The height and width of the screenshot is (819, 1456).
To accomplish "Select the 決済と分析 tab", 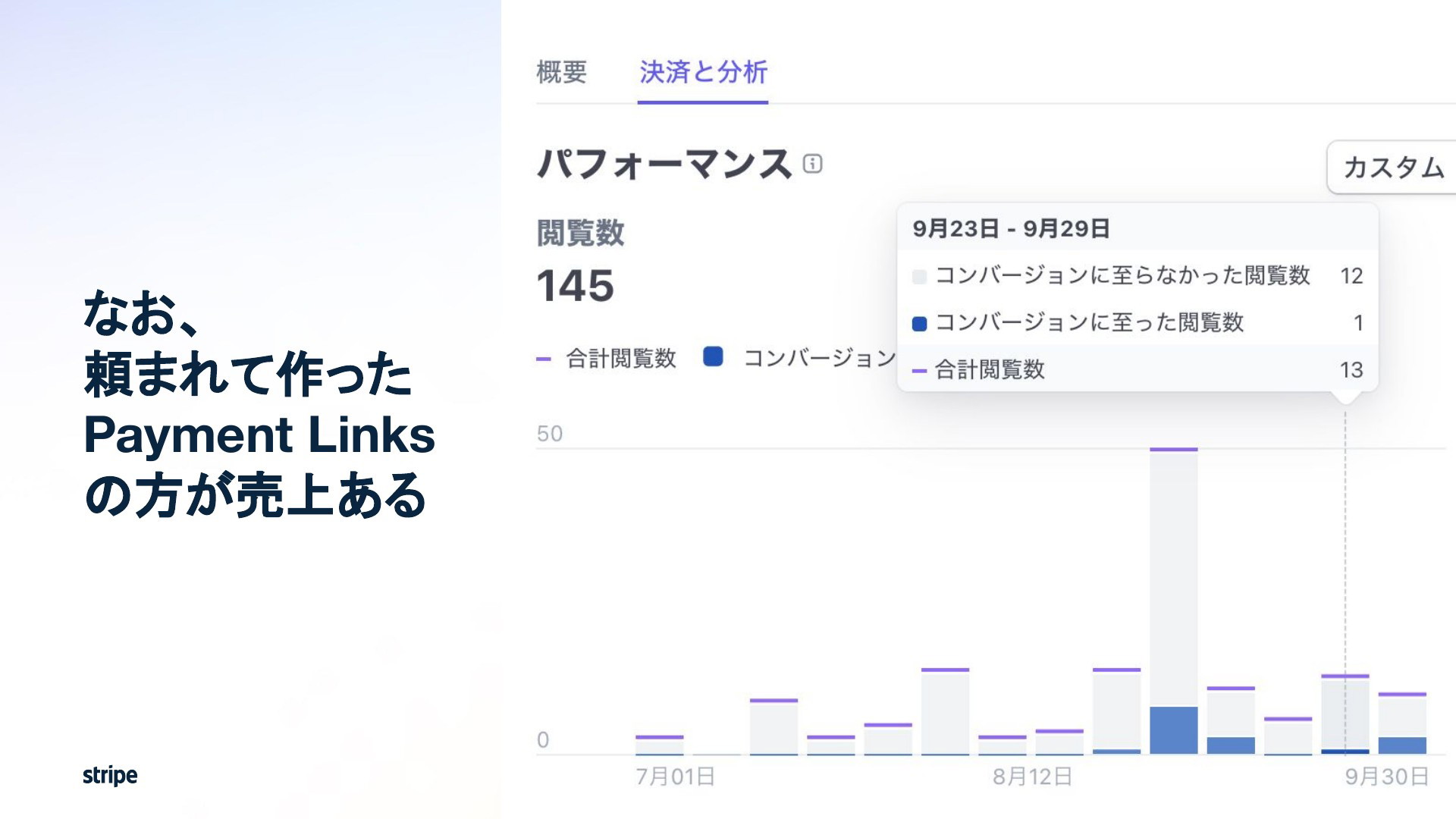I will pyautogui.click(x=703, y=72).
